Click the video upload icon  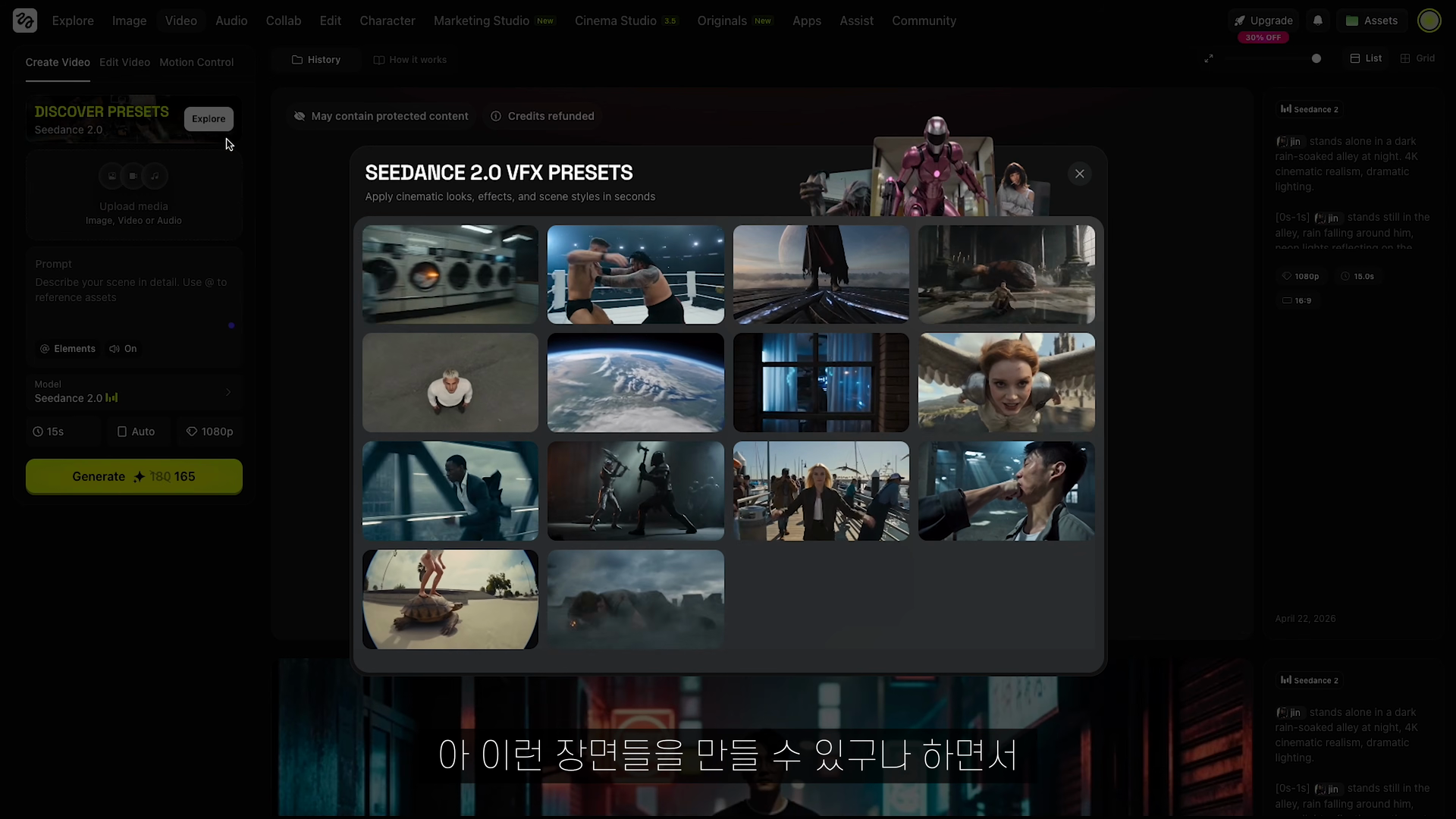point(133,176)
